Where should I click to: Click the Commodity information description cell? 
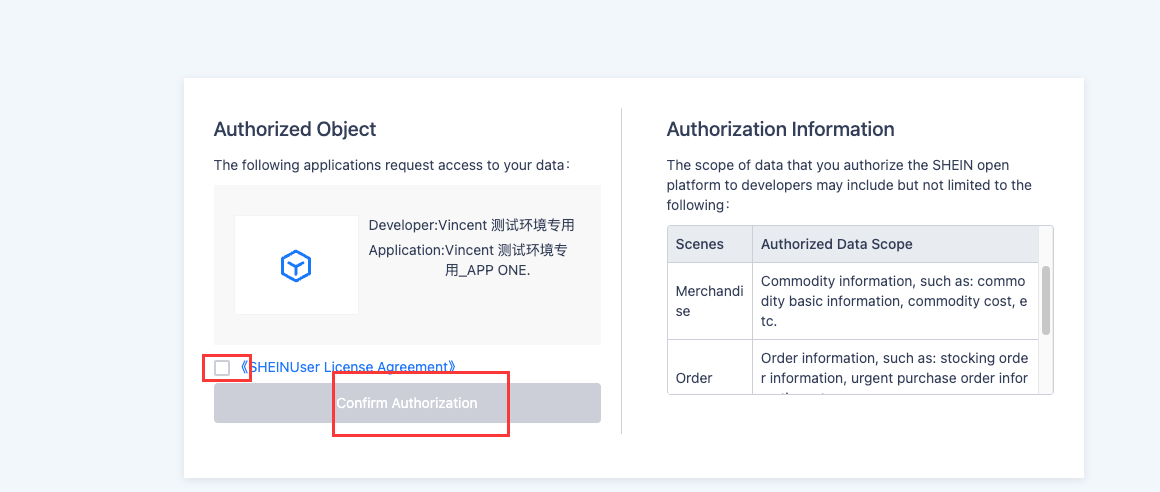895,301
